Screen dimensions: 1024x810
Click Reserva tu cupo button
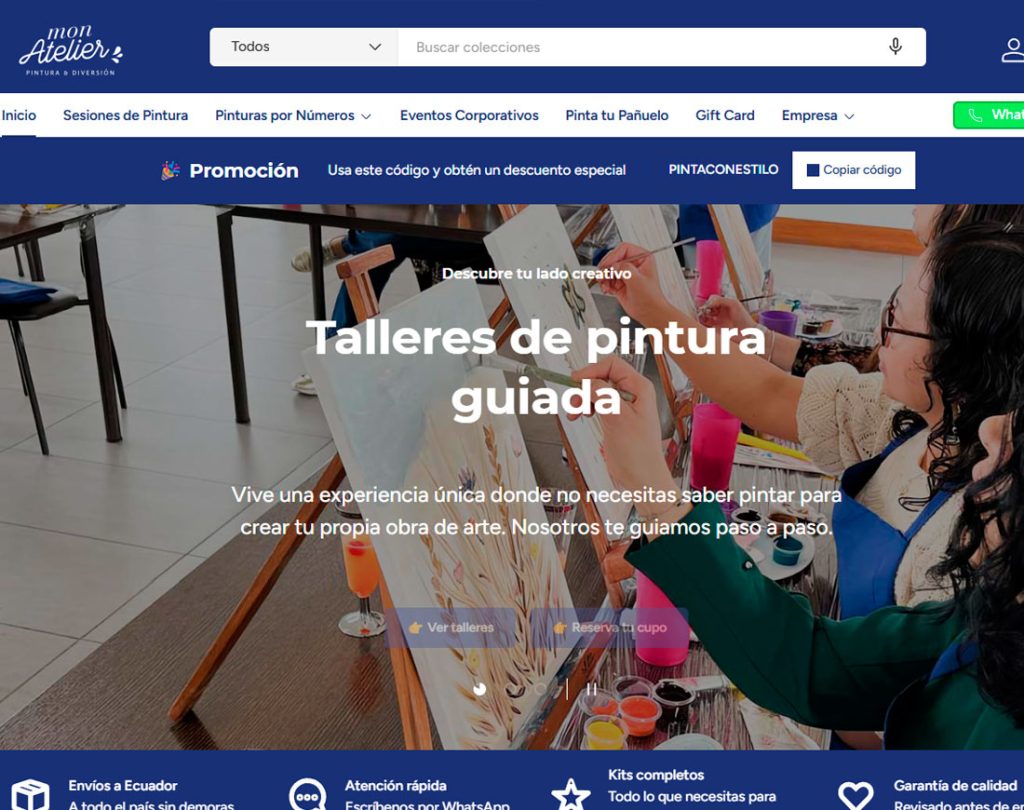[x=609, y=628]
